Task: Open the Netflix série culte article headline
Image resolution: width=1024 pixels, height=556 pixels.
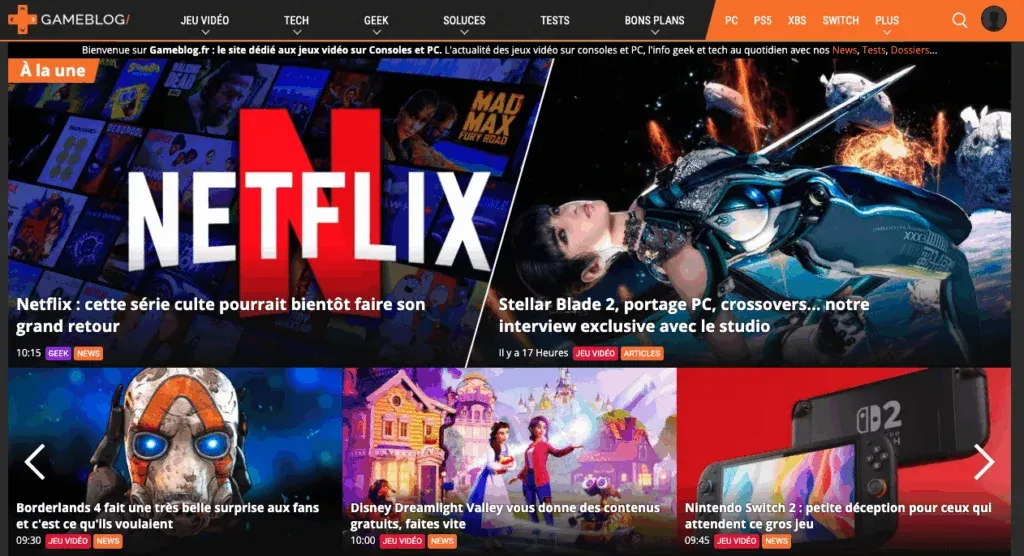Action: pyautogui.click(x=221, y=315)
